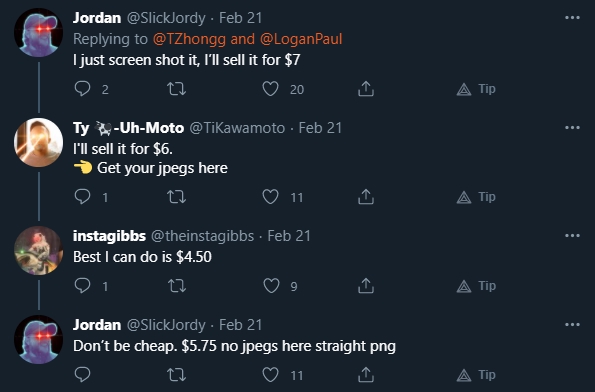Share instagibbs' $4.50 tweet
This screenshot has width=595, height=392.
[x=366, y=285]
